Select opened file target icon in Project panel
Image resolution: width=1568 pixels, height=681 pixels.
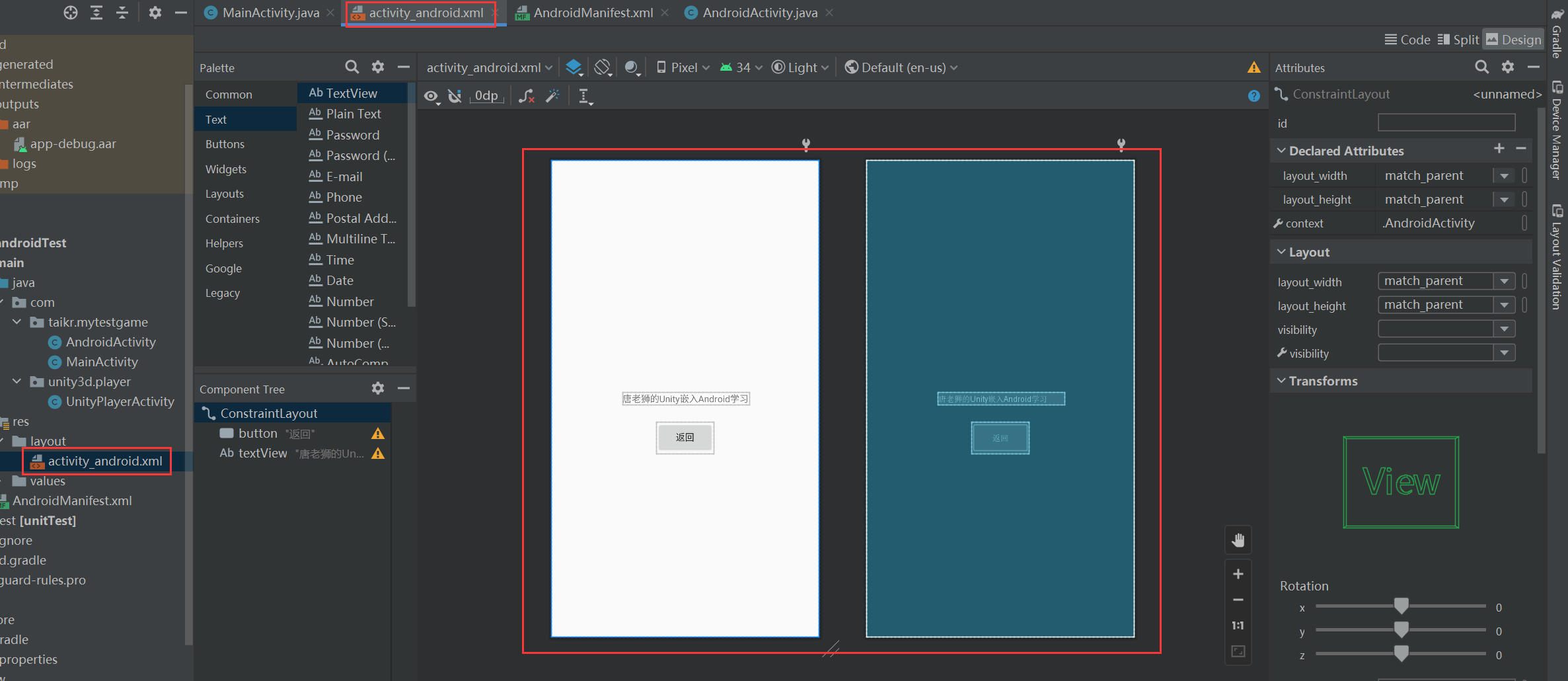[71, 13]
